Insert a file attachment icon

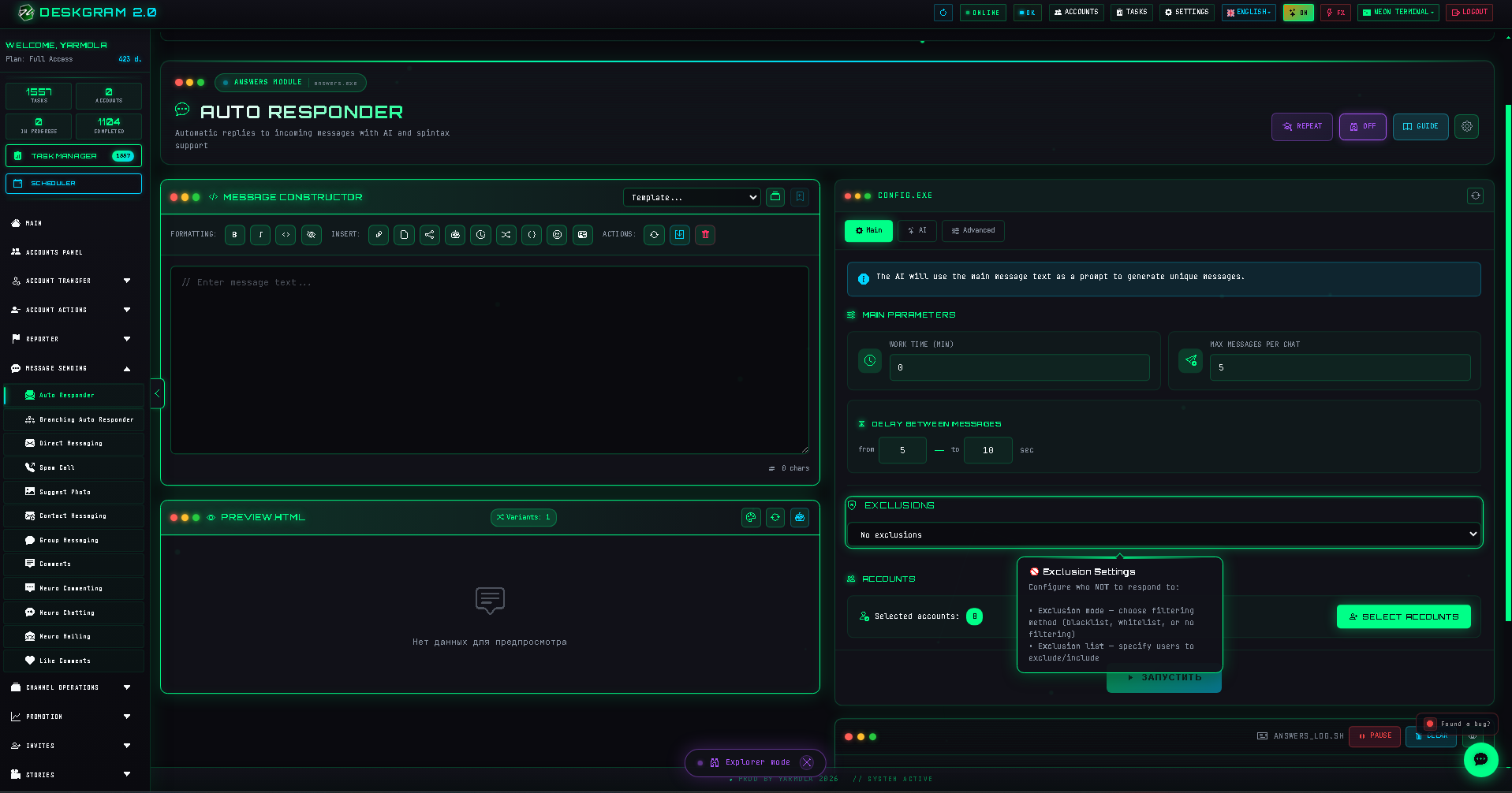[x=404, y=234]
